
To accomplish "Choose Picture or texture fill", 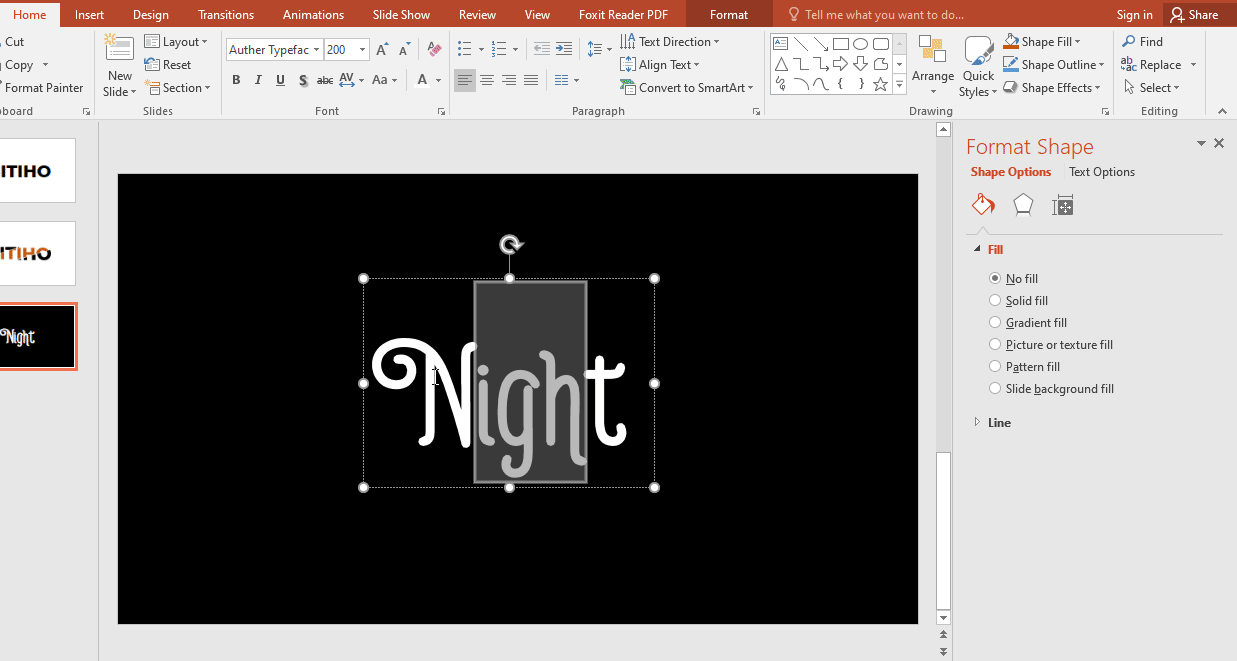I will click(995, 344).
